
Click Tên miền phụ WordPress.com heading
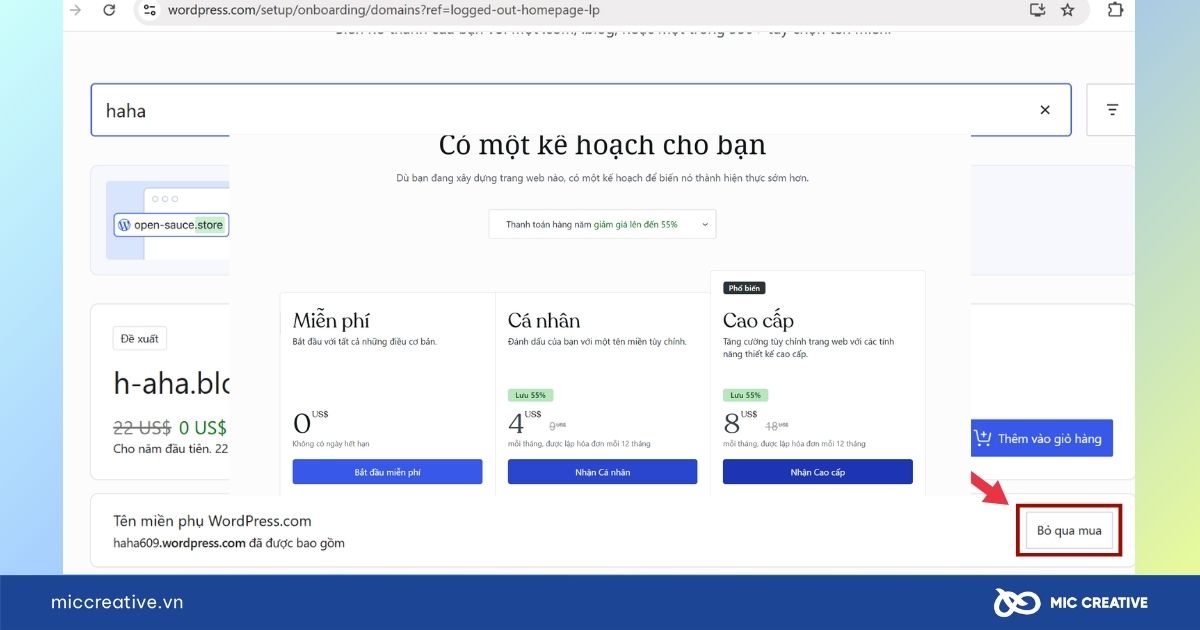[212, 521]
